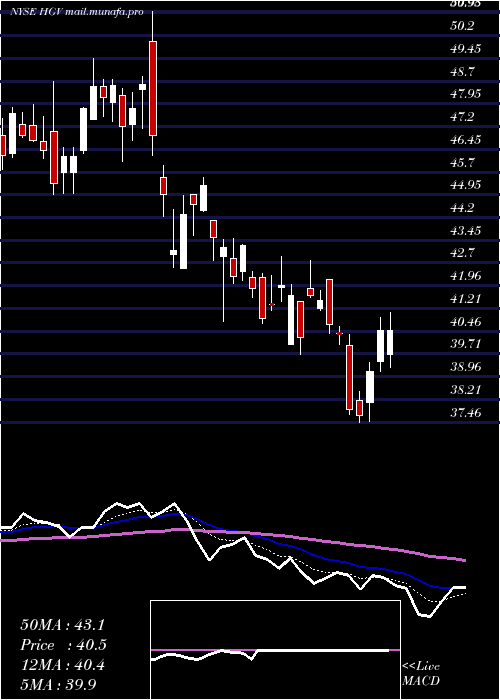
Task: Click the large red candlestick falling to 37.5
Action: 349,377
